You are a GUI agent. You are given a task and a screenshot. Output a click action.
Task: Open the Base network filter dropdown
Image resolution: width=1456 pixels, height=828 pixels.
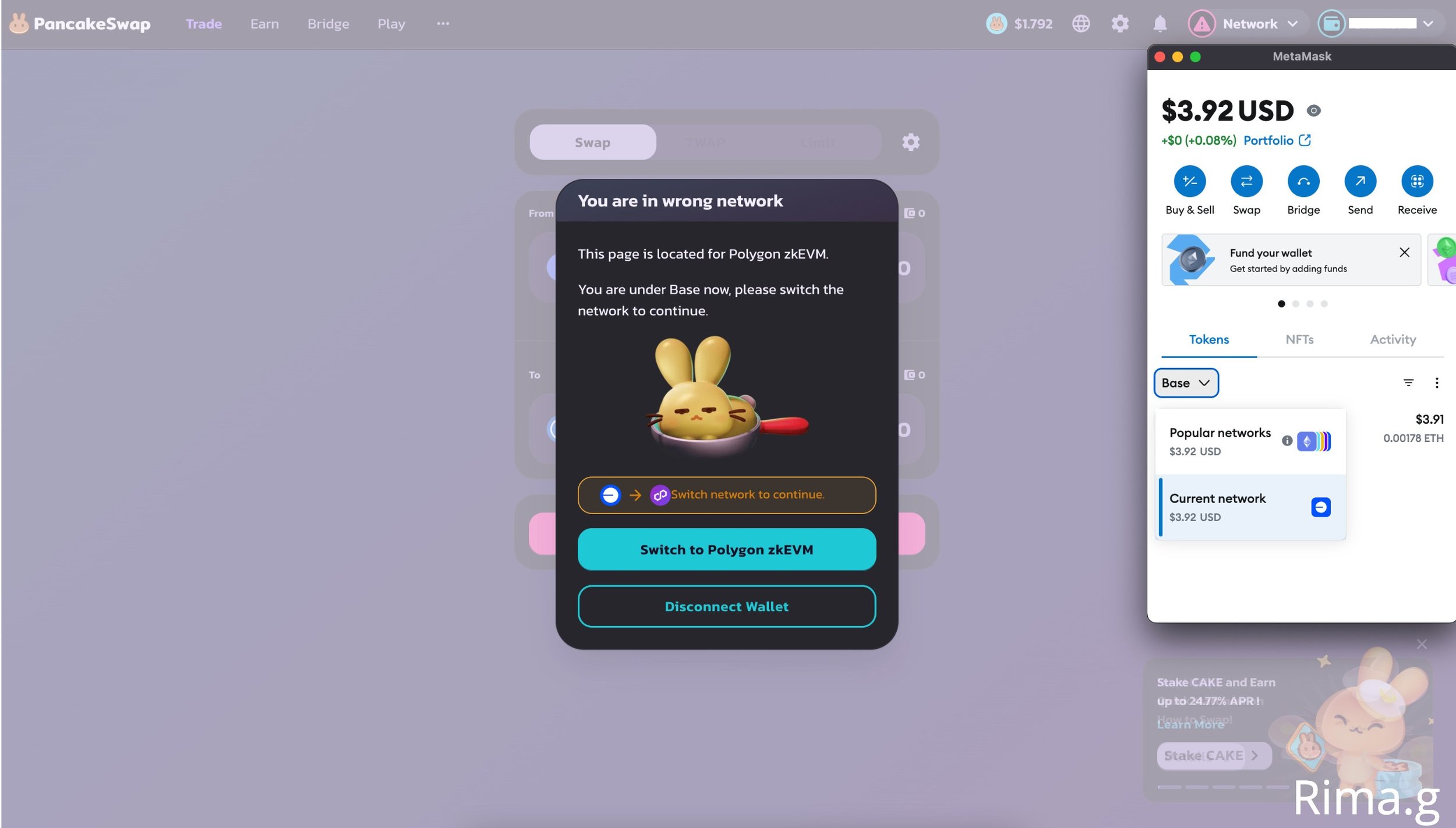tap(1186, 383)
